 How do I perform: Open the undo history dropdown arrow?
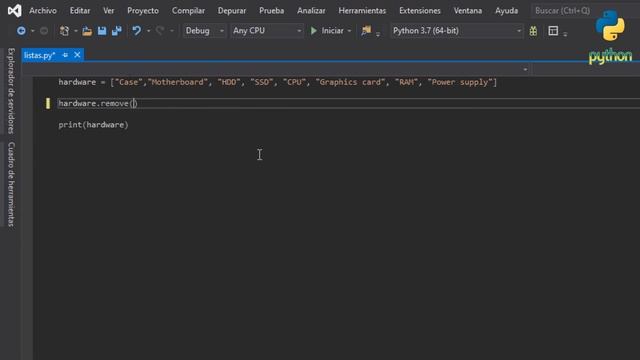click(148, 31)
